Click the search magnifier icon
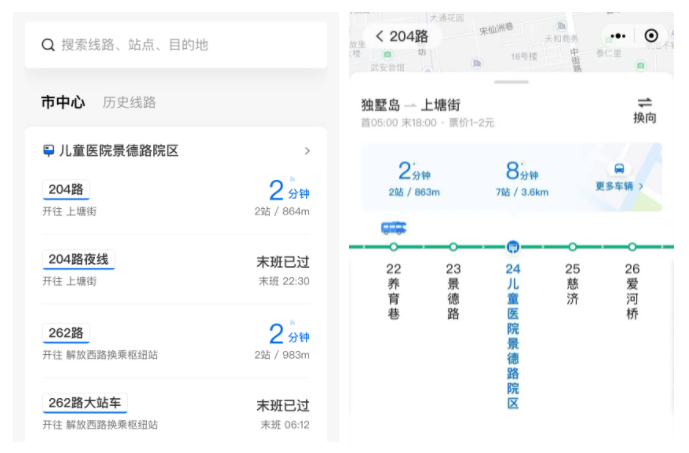 pyautogui.click(x=48, y=45)
